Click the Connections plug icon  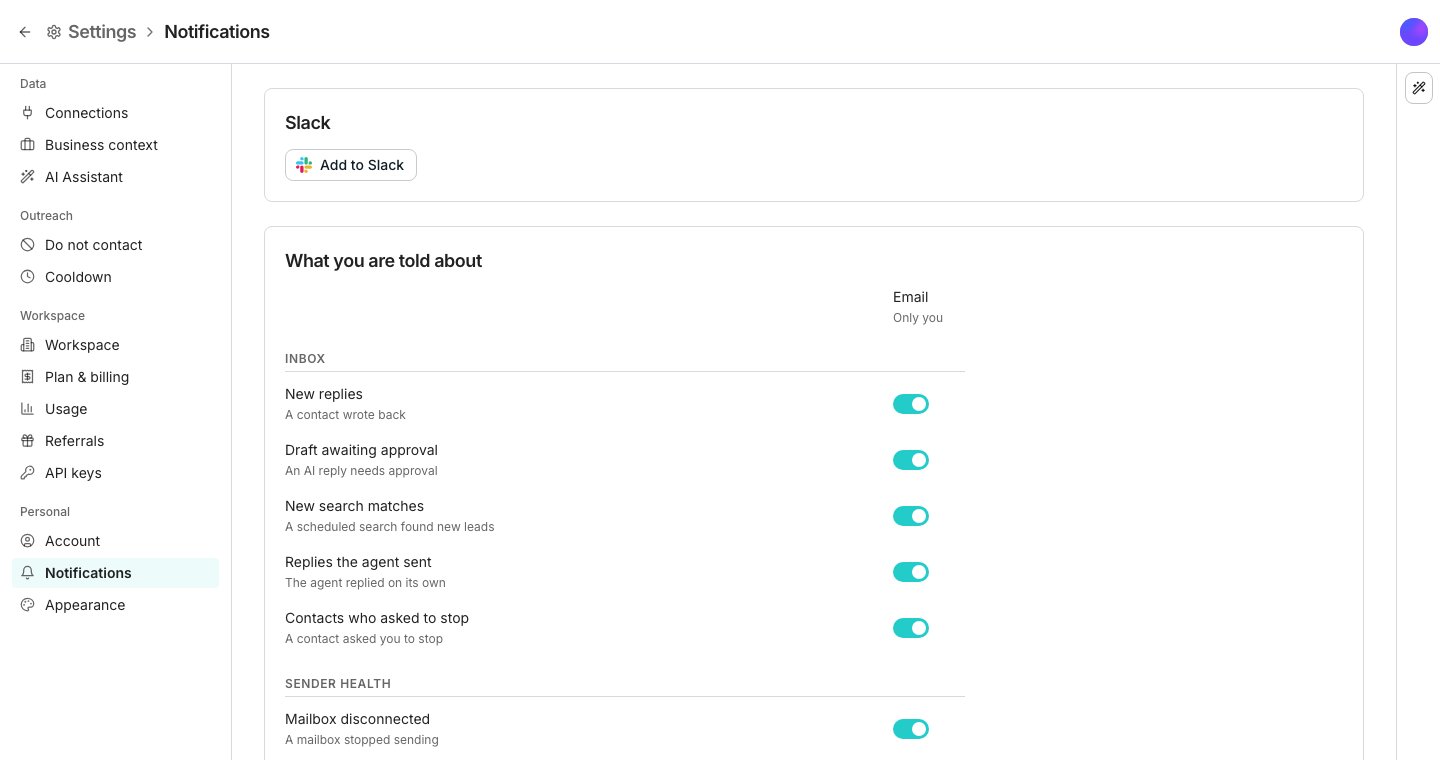click(28, 113)
